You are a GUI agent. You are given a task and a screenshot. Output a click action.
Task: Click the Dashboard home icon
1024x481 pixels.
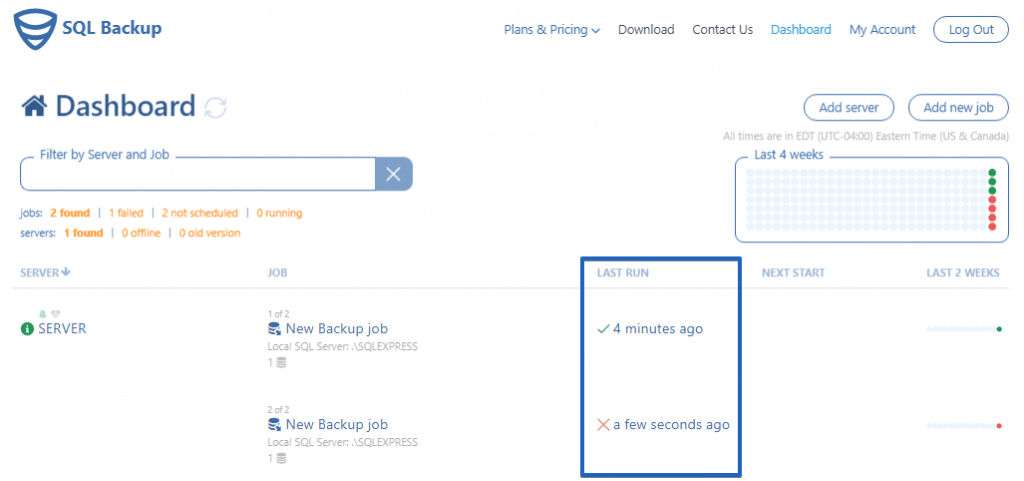[35, 106]
